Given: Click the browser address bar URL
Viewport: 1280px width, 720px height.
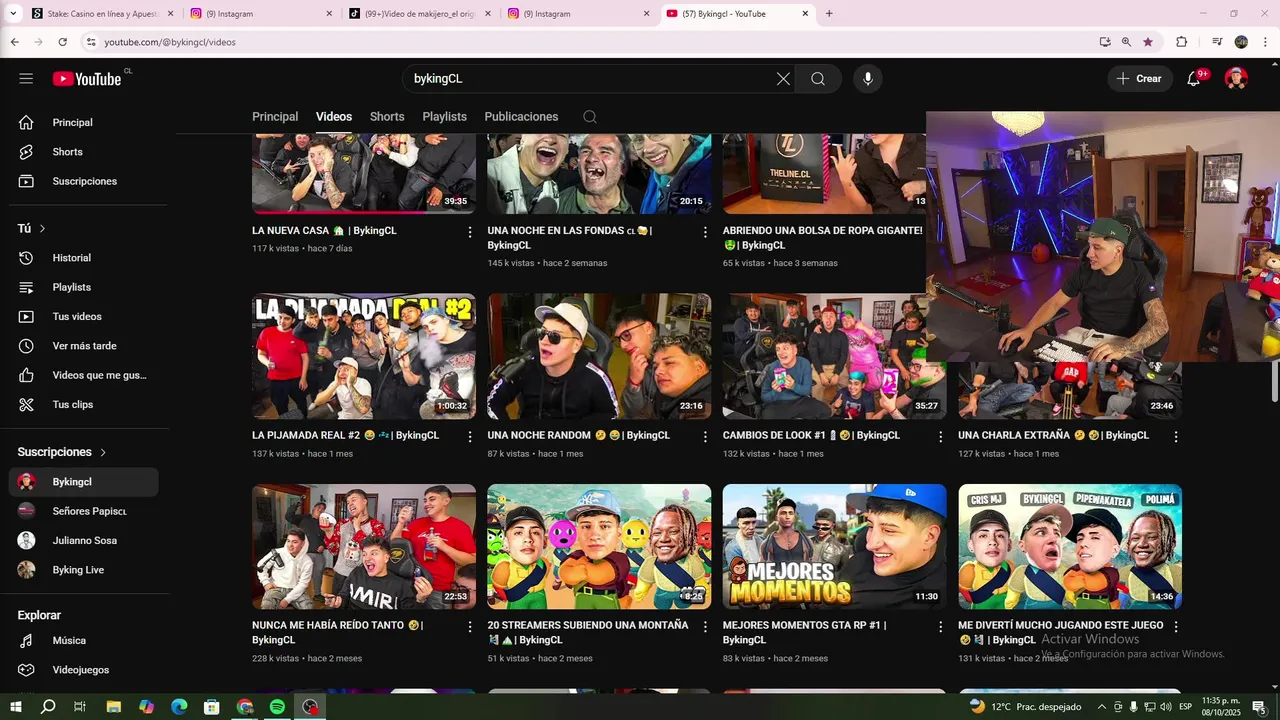Looking at the screenshot, I should (170, 42).
